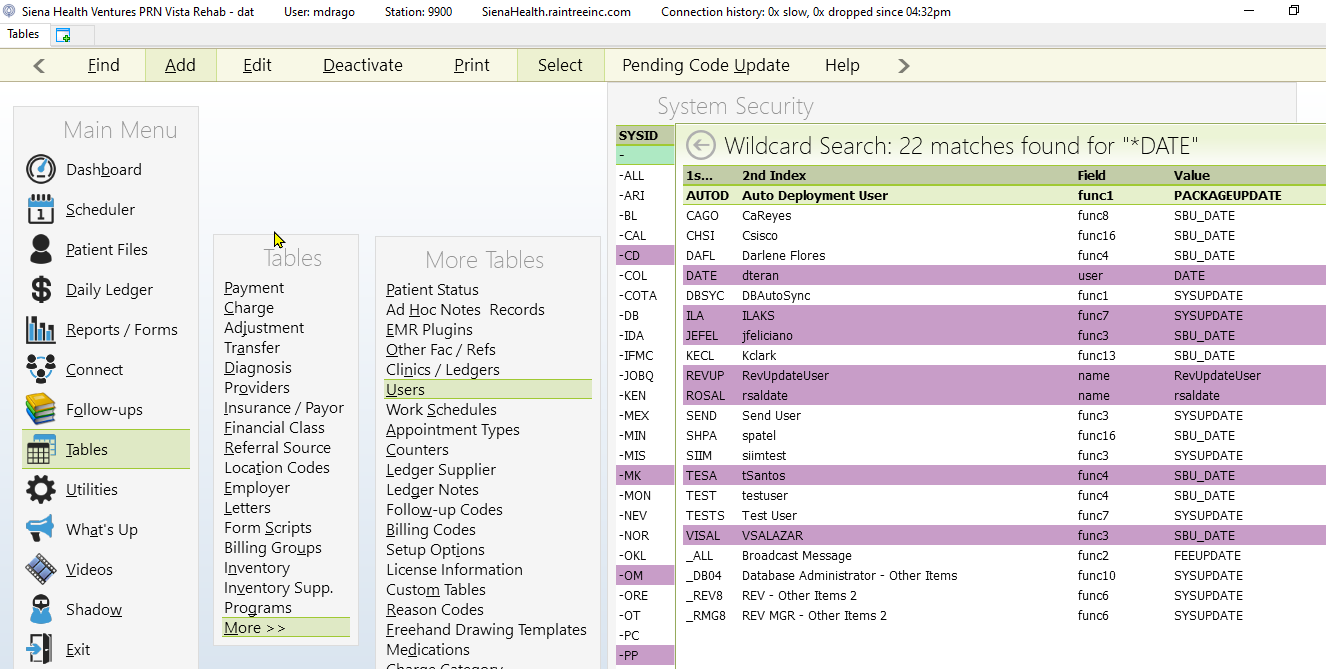Open EMR Plugins entry

(429, 330)
